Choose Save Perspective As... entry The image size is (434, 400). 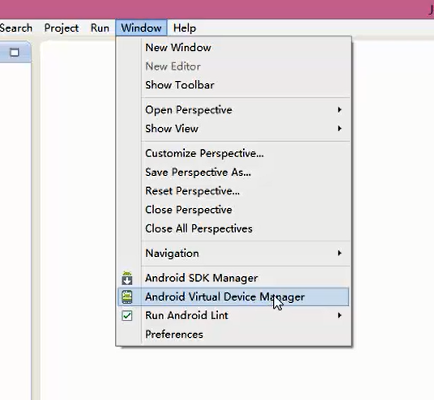[233, 172]
